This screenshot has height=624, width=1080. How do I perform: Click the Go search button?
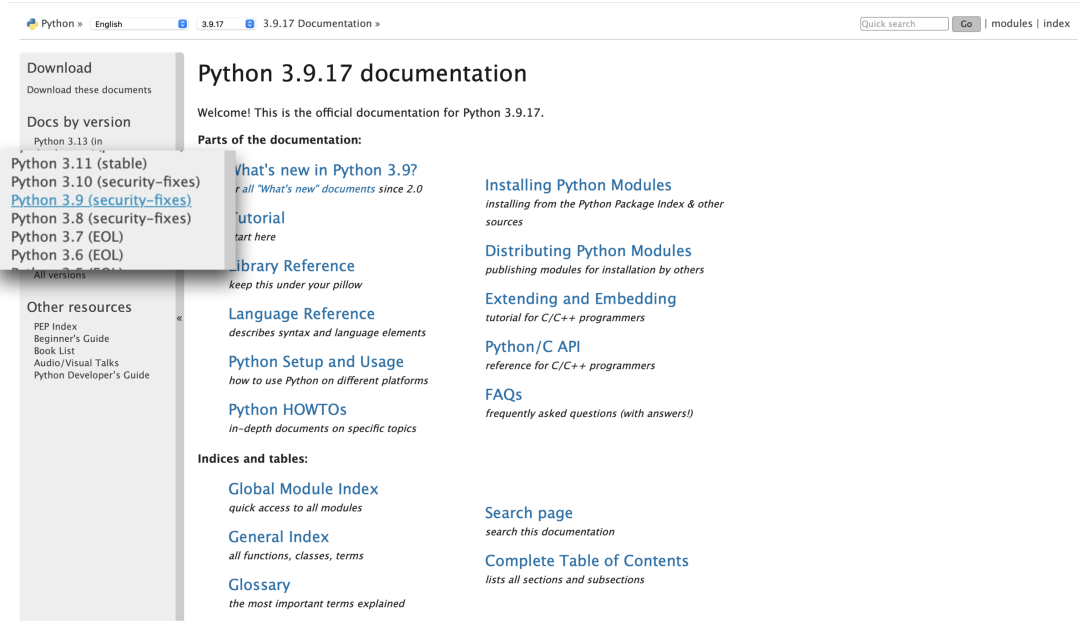click(x=966, y=23)
